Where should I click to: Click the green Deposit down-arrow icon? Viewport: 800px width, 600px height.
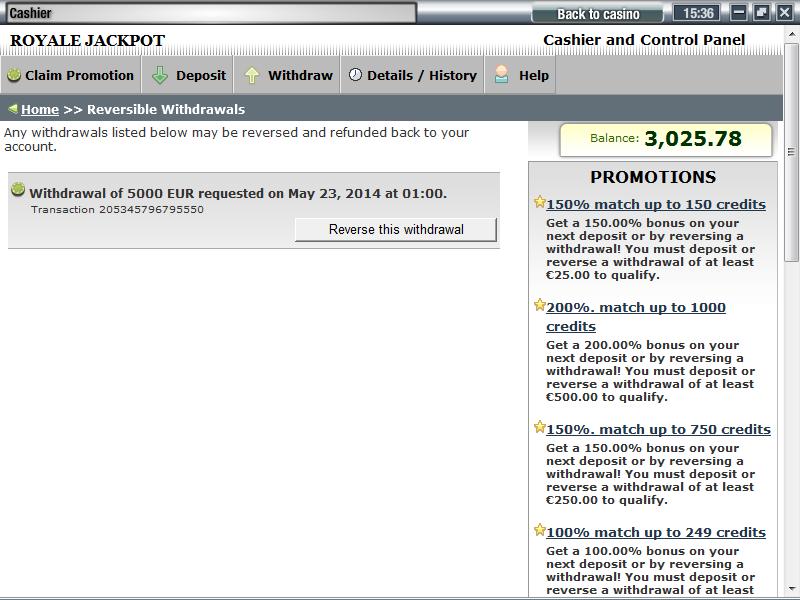tap(160, 76)
